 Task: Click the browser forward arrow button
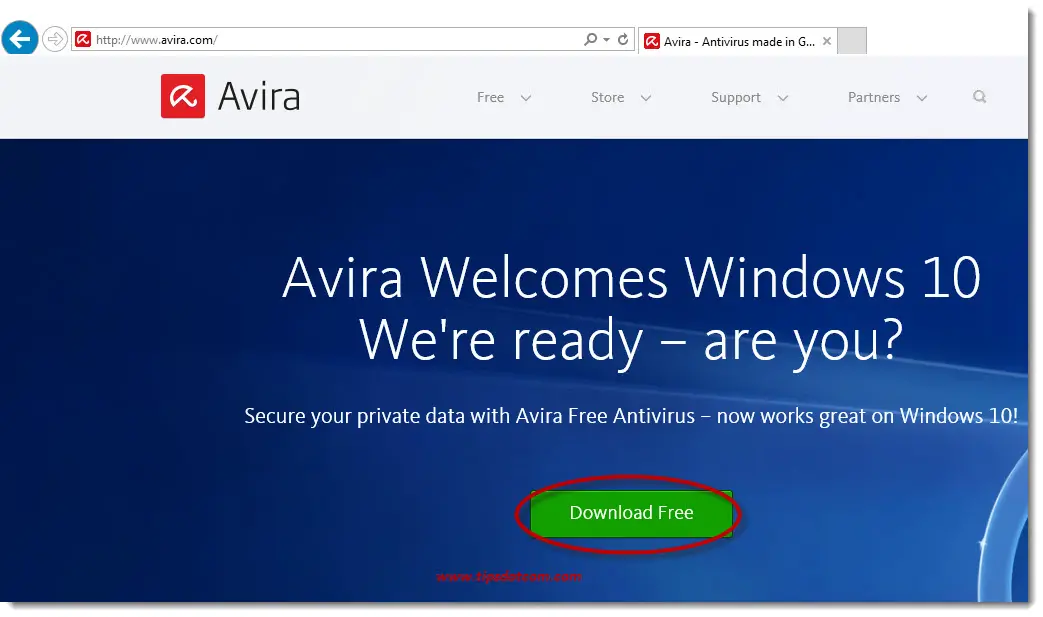55,39
